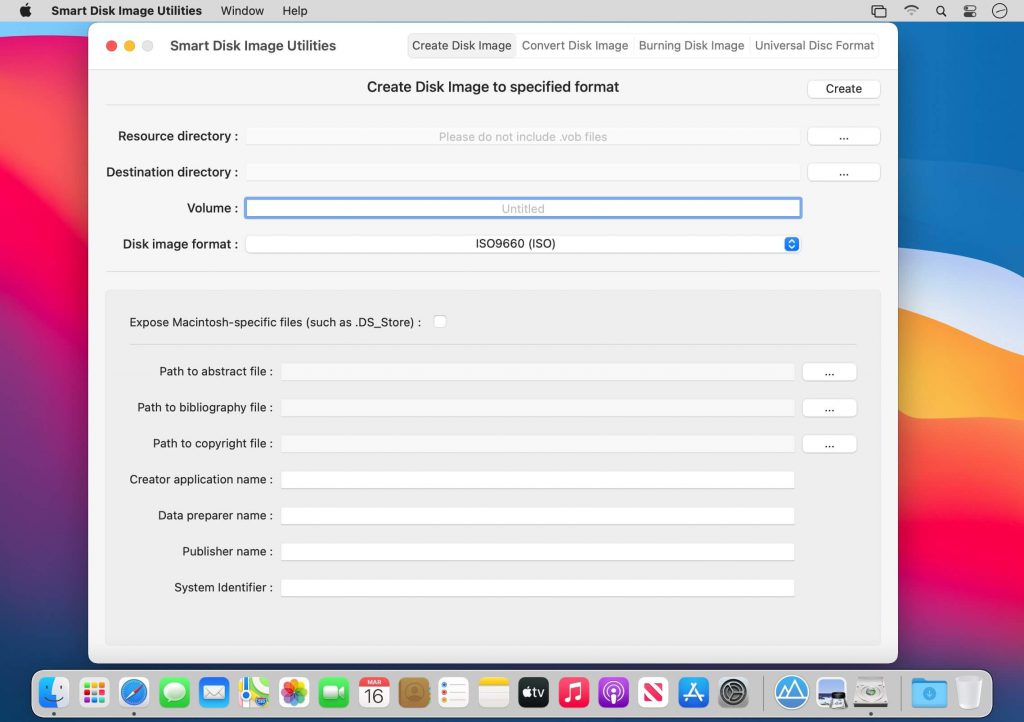Open Launchpad from the Dock

[93, 691]
